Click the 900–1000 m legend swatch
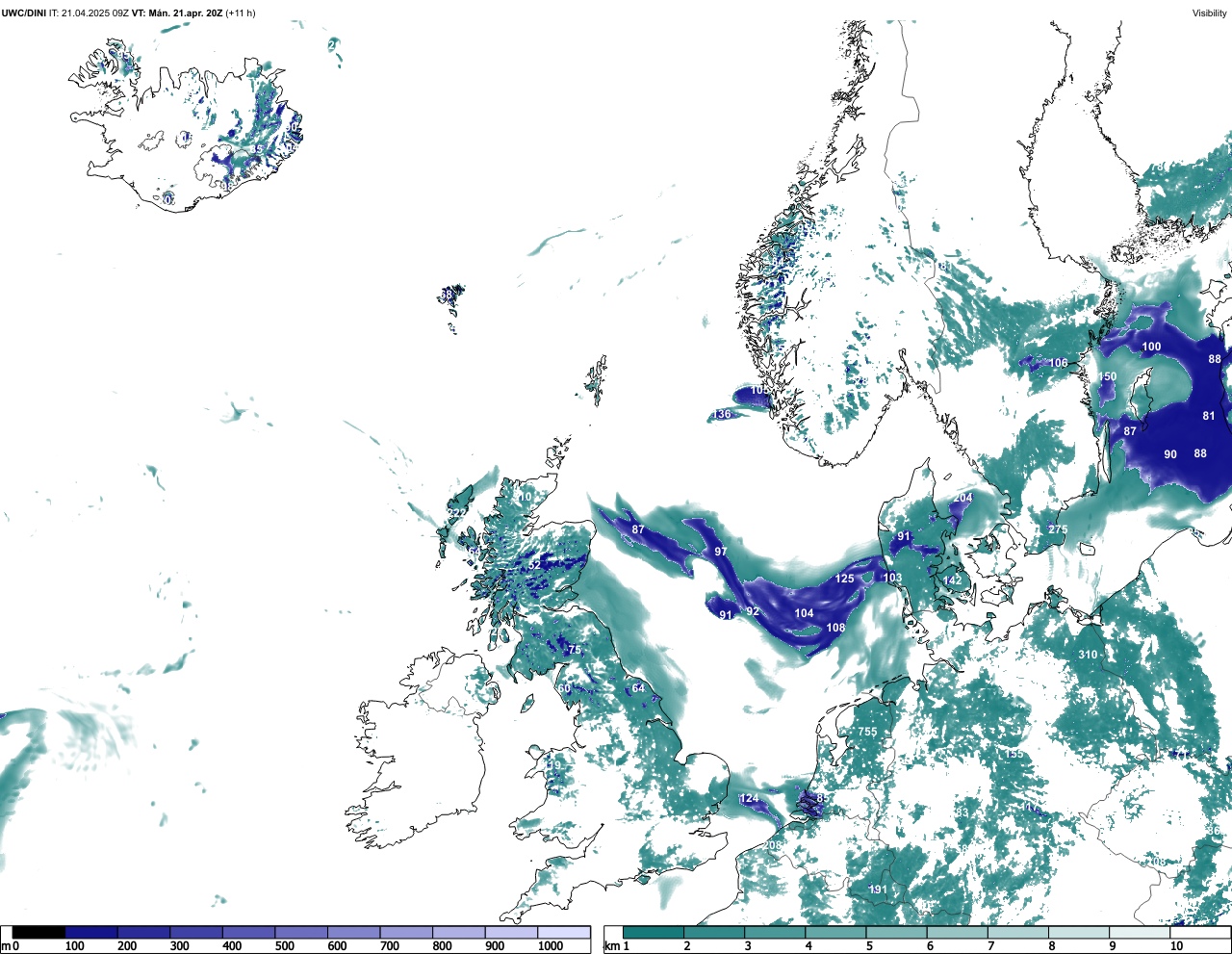 [x=511, y=932]
